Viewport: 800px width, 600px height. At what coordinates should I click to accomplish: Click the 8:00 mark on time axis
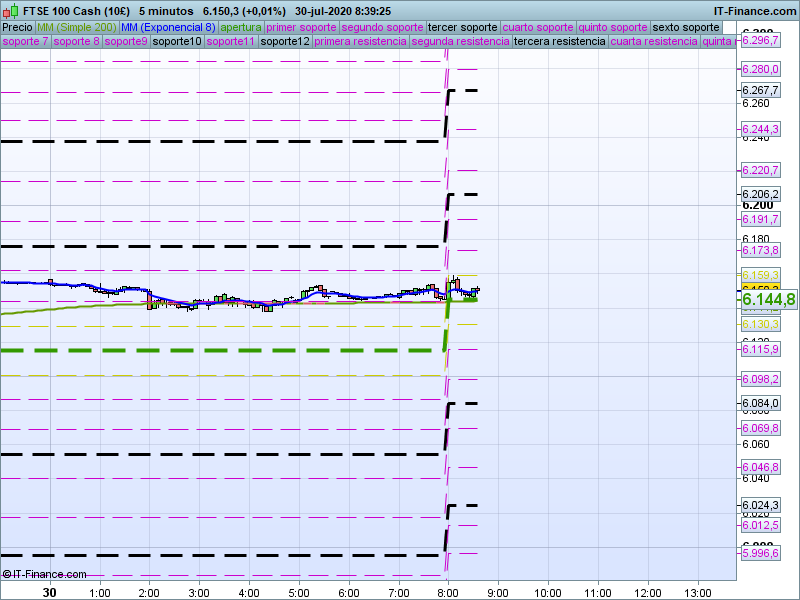click(448, 592)
